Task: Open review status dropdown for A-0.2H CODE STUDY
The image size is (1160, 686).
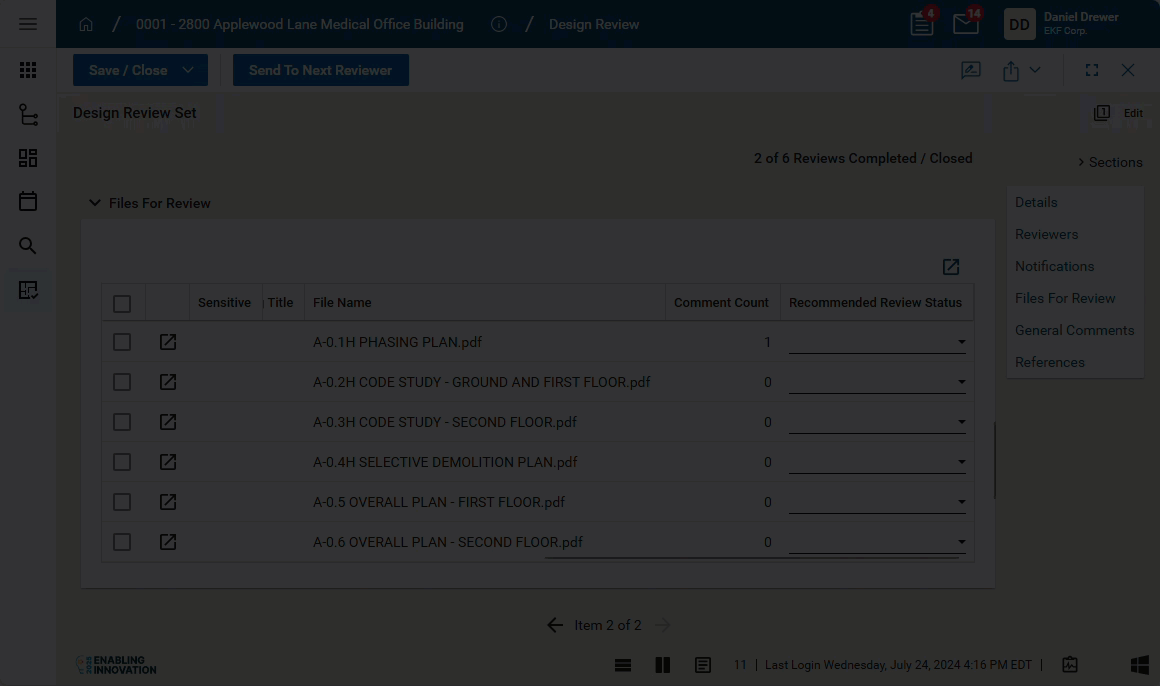Action: (961, 382)
